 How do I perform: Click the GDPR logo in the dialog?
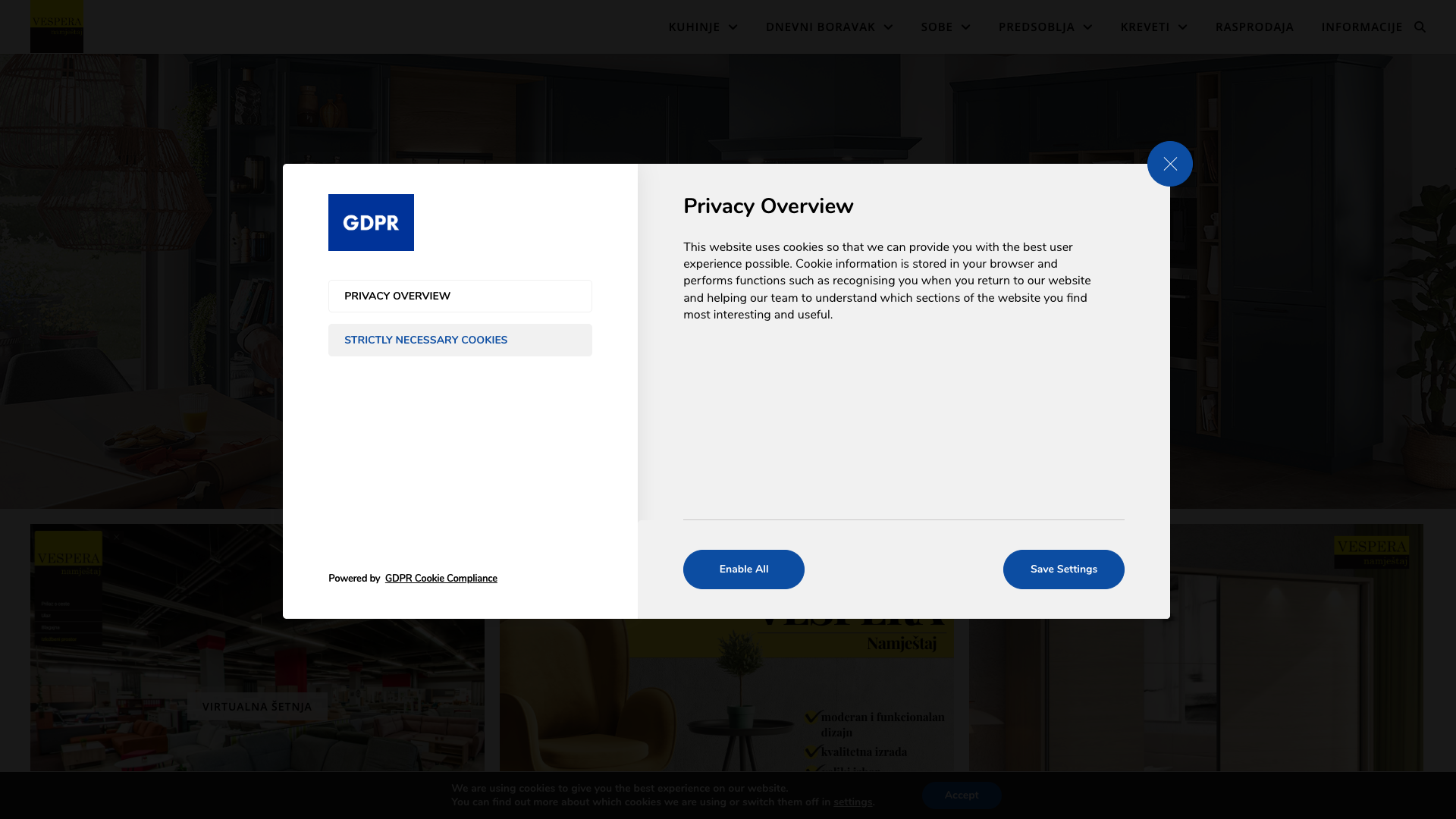pyautogui.click(x=371, y=222)
